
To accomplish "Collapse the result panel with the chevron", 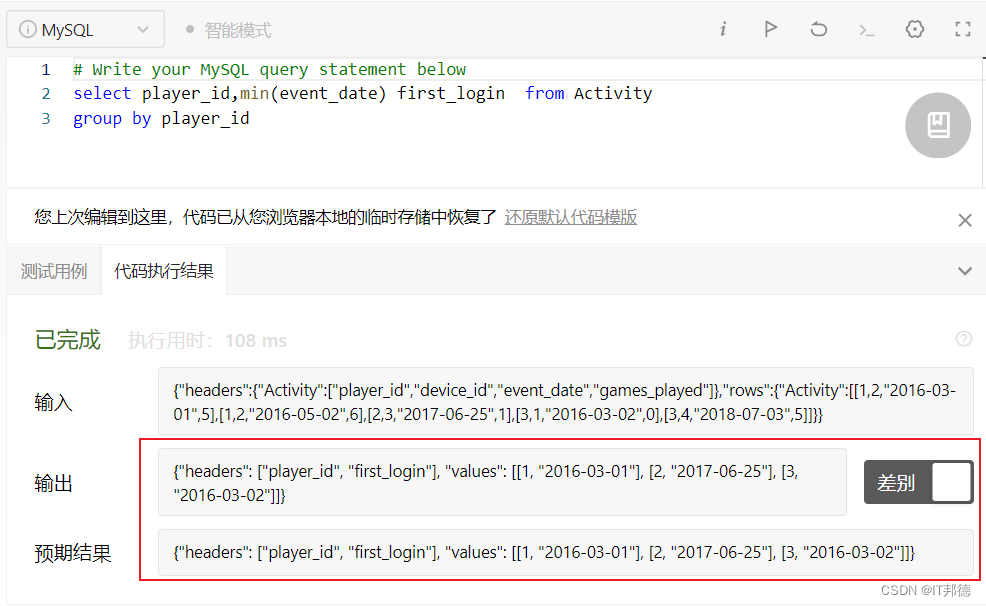I will (965, 271).
